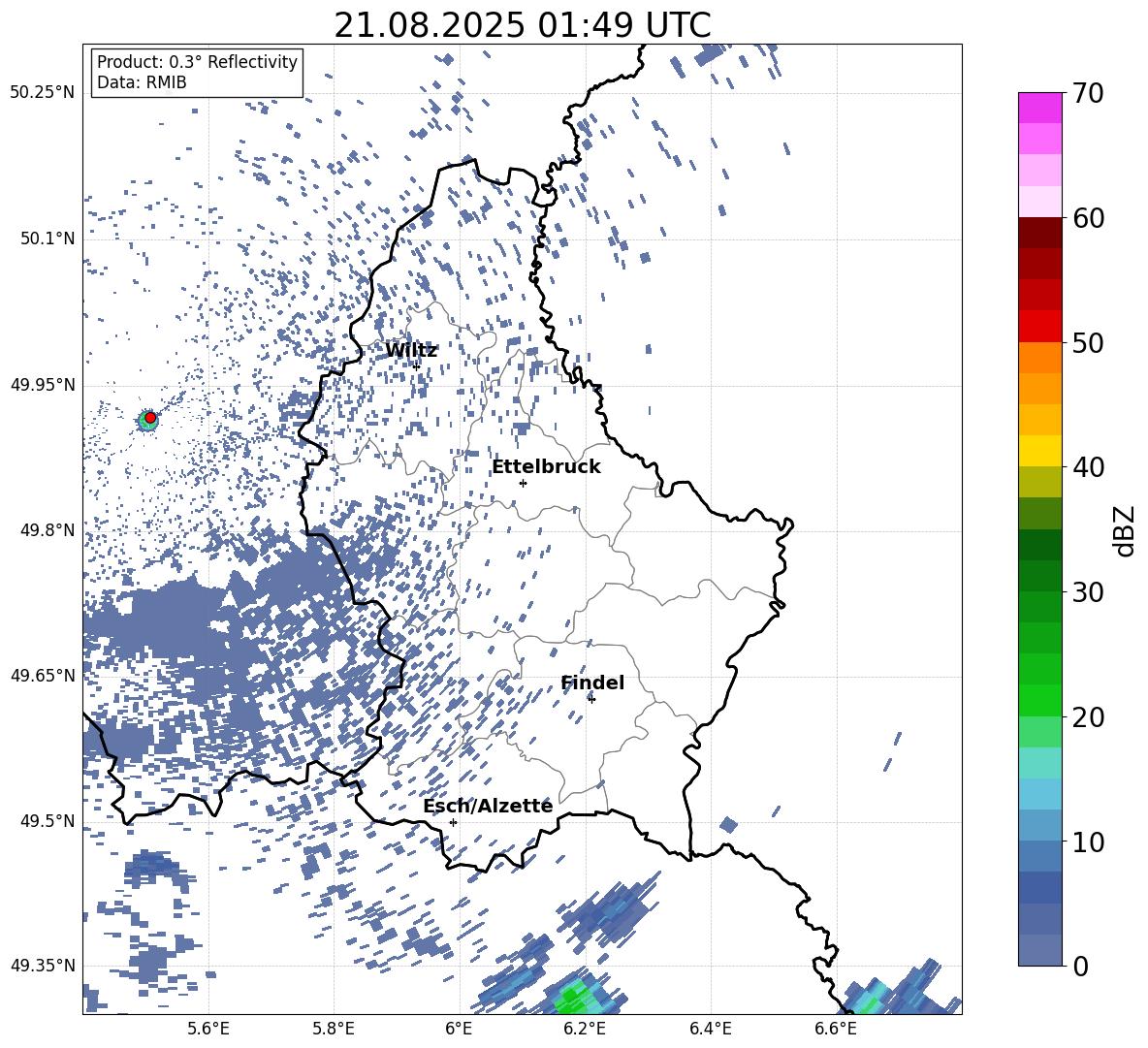
Task: Click the colorbar tick value 50
Action: point(1089,342)
